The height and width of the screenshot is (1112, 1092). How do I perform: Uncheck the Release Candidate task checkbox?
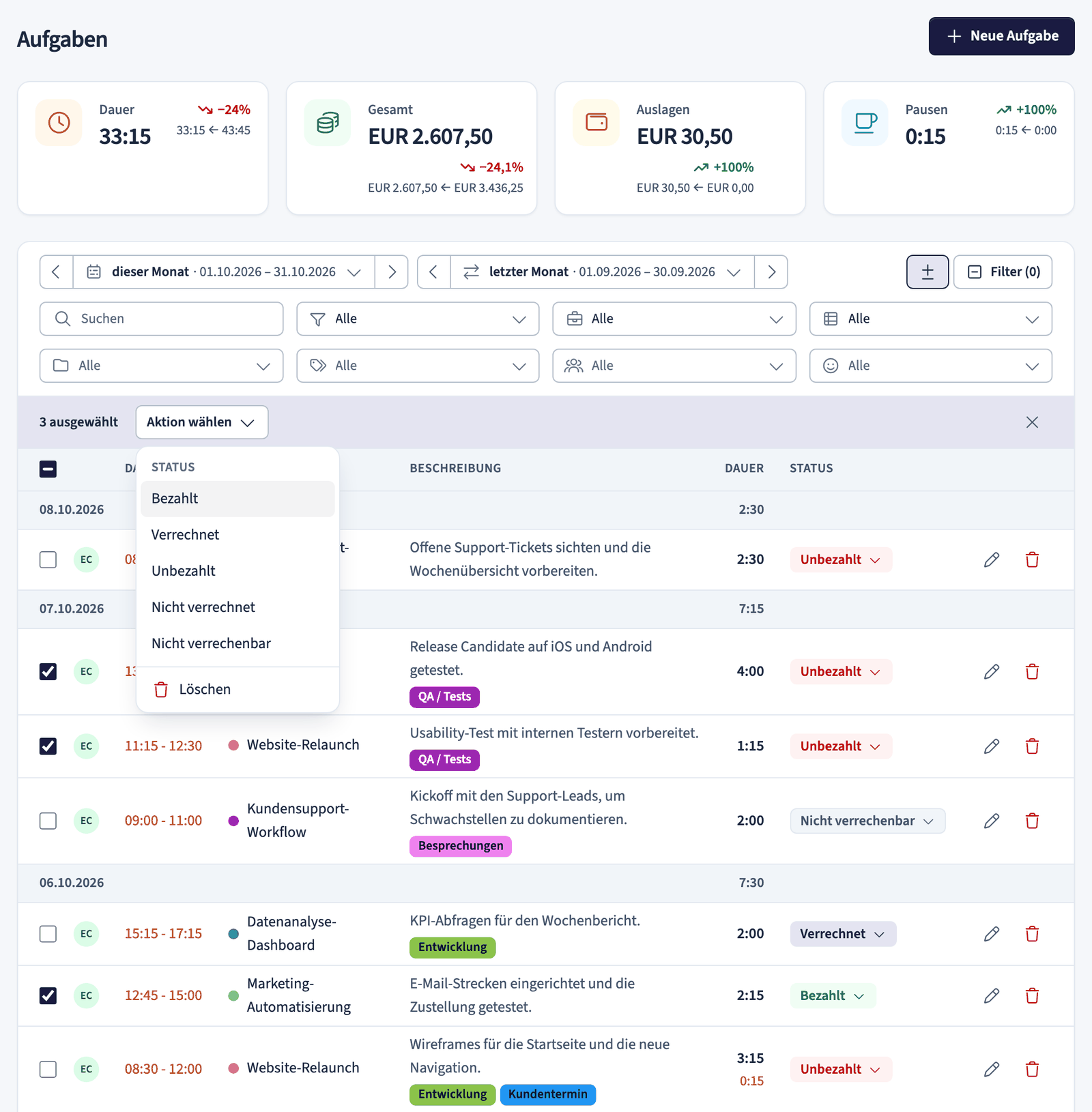[x=48, y=672]
